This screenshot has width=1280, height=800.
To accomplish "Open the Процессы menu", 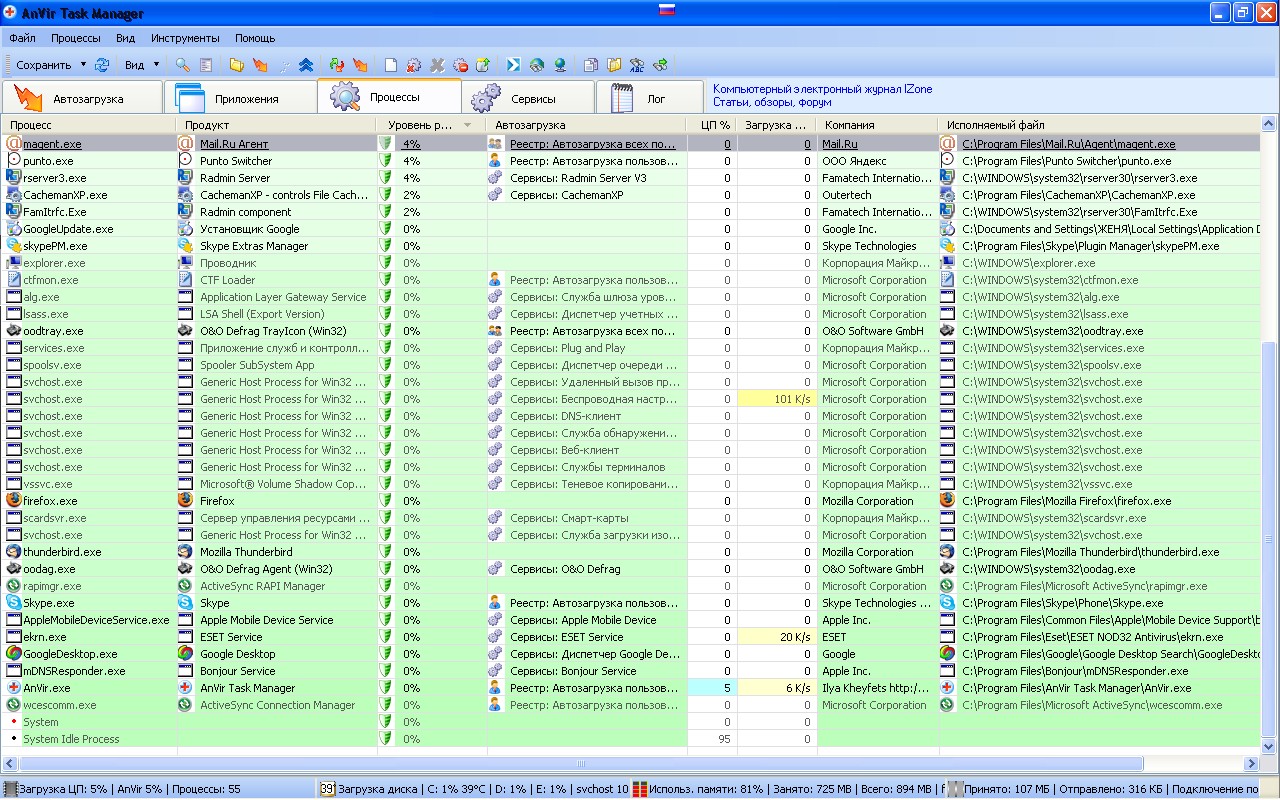I will click(76, 38).
